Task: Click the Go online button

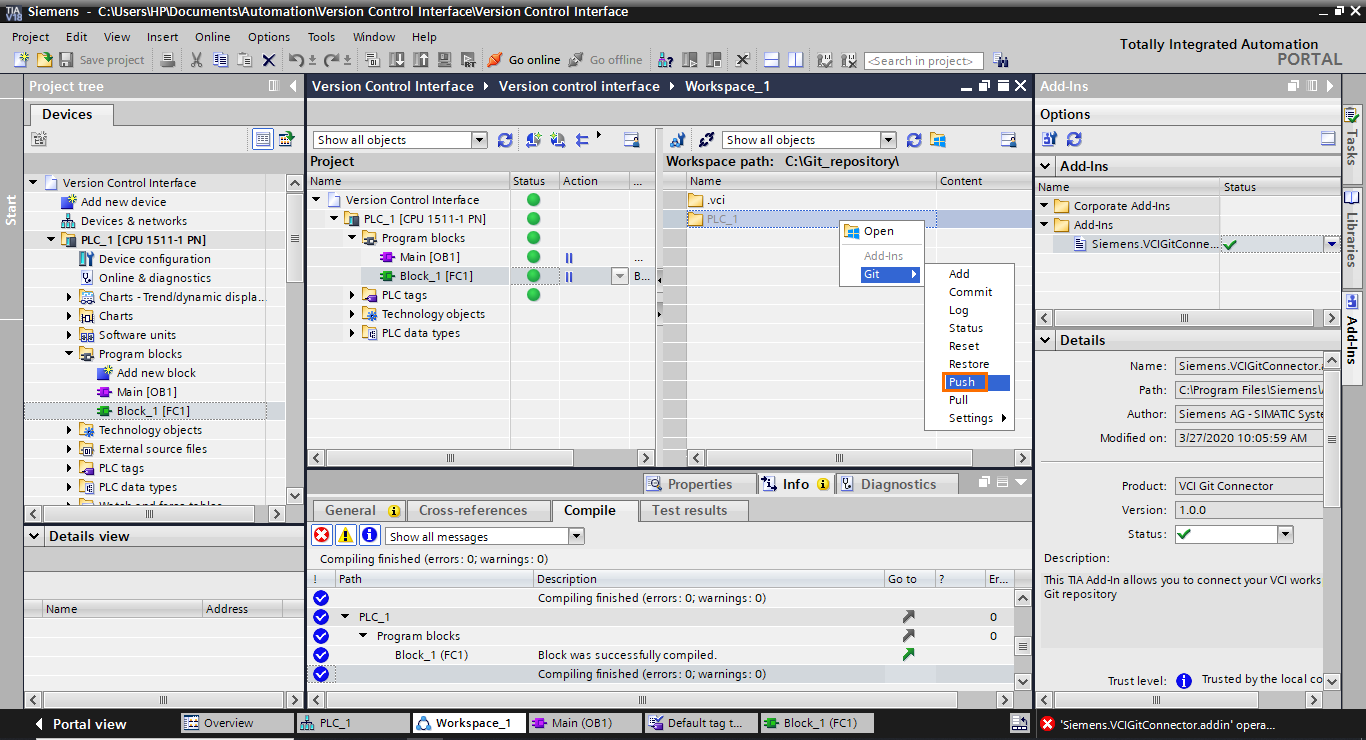Action: (x=524, y=60)
